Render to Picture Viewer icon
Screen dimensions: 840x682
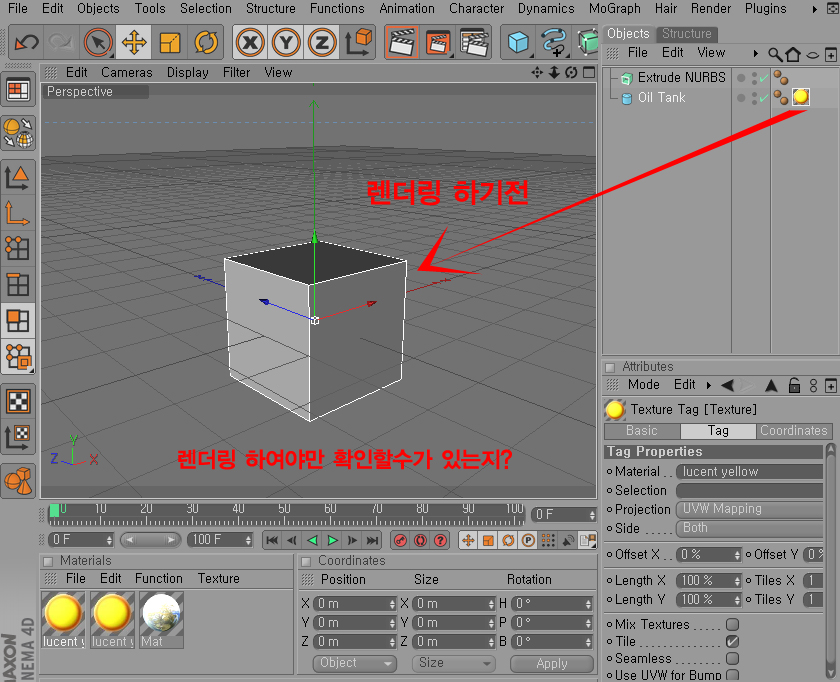[439, 42]
